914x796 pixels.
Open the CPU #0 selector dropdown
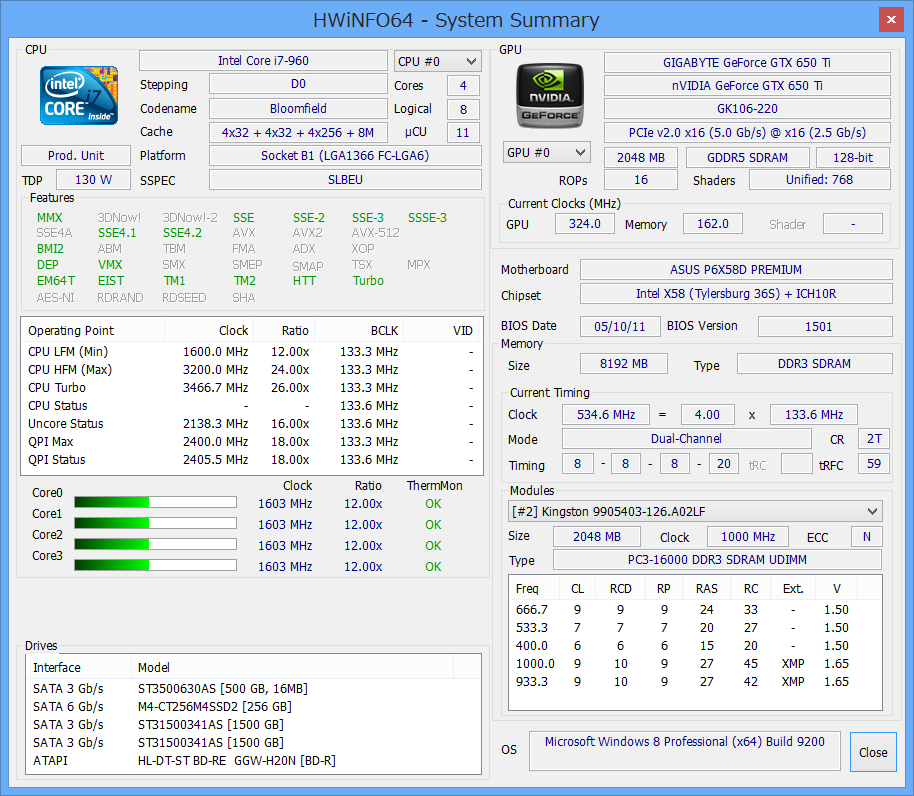438,61
